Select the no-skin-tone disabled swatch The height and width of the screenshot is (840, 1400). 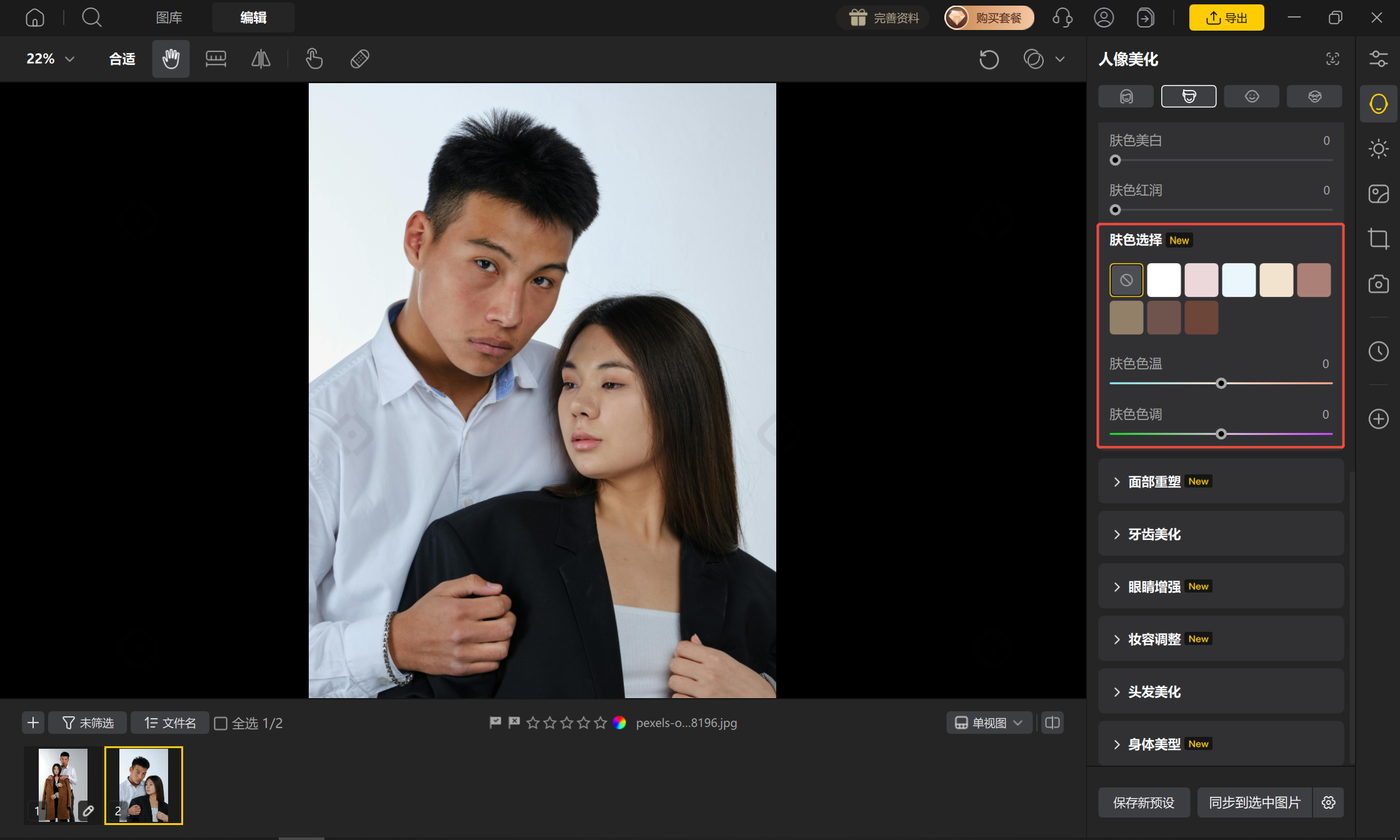pyautogui.click(x=1126, y=280)
